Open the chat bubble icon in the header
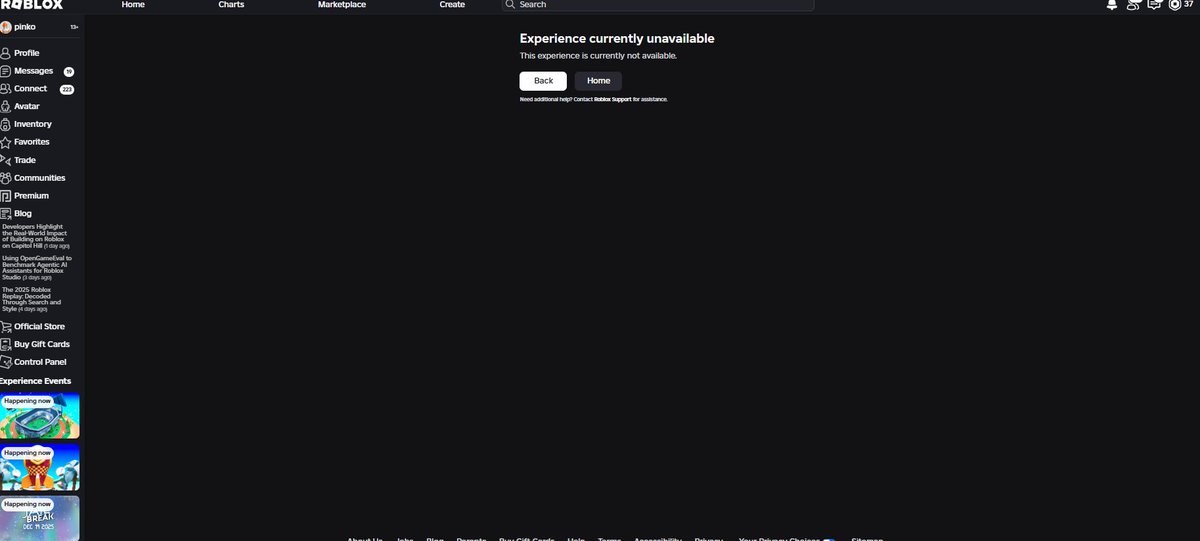 1154,5
